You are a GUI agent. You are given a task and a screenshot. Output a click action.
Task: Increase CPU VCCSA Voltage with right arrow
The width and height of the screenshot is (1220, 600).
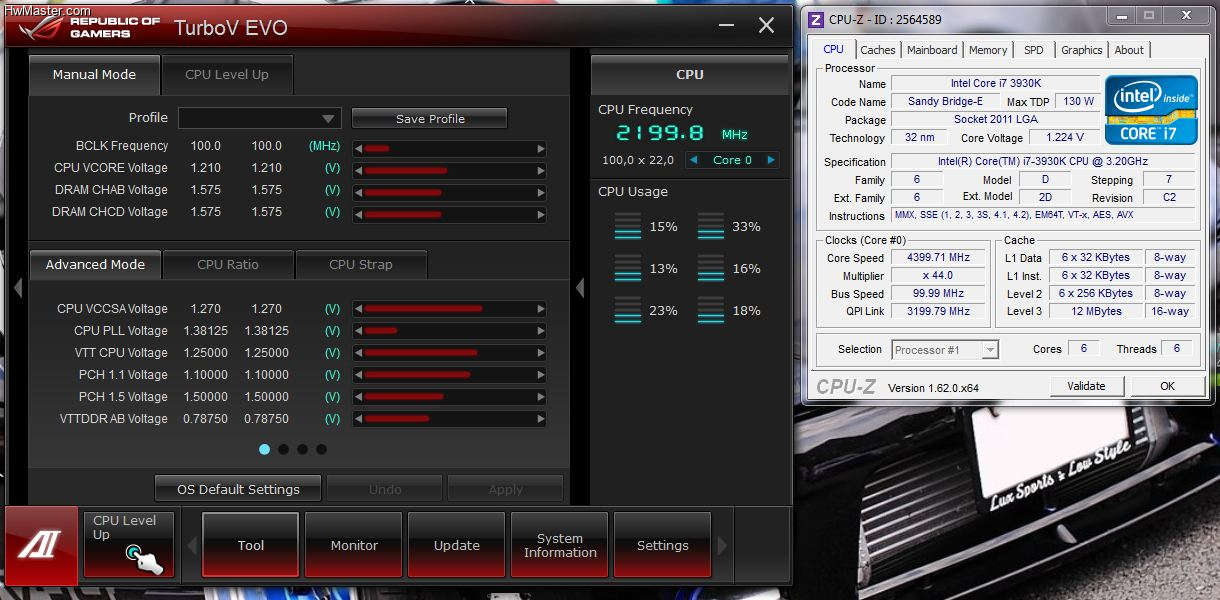[541, 309]
